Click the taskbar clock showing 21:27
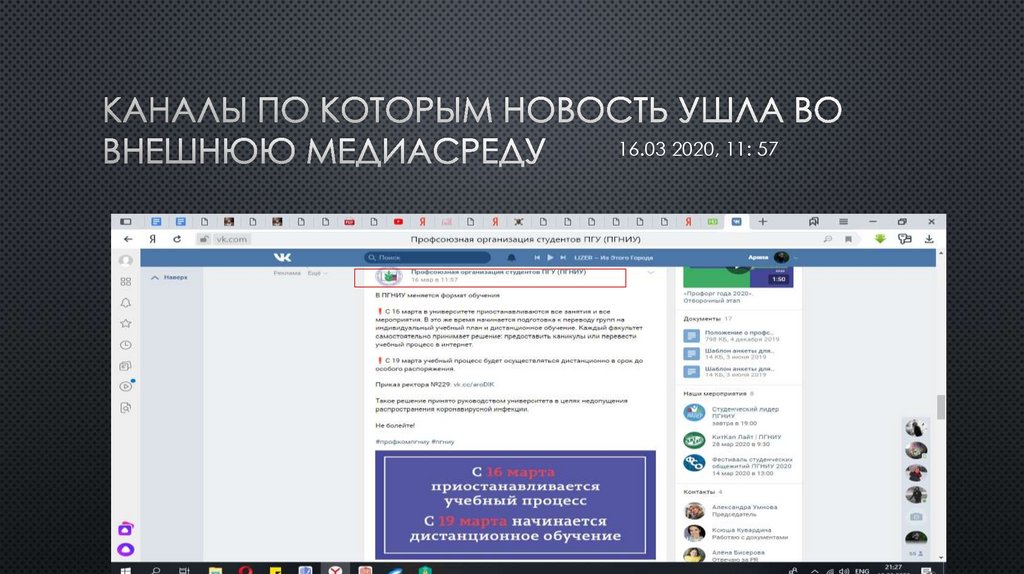Screen dimensions: 1024x574 tap(893, 569)
